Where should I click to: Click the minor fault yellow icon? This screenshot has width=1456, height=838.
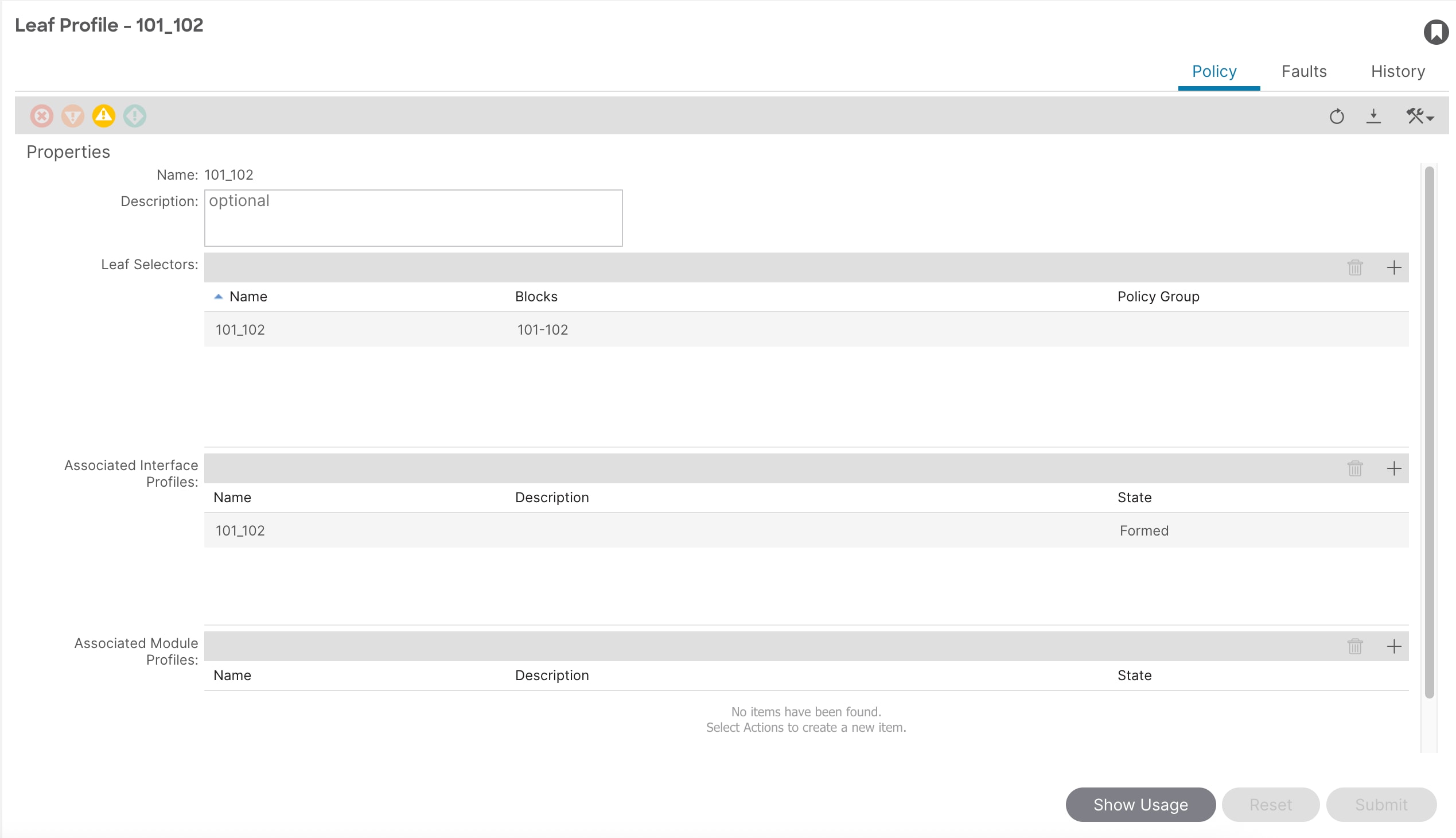[x=103, y=116]
